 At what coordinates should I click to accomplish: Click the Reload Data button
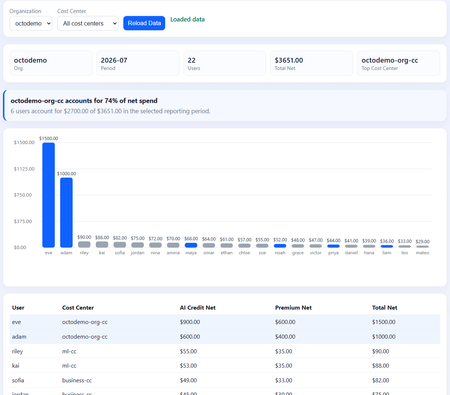(x=144, y=23)
